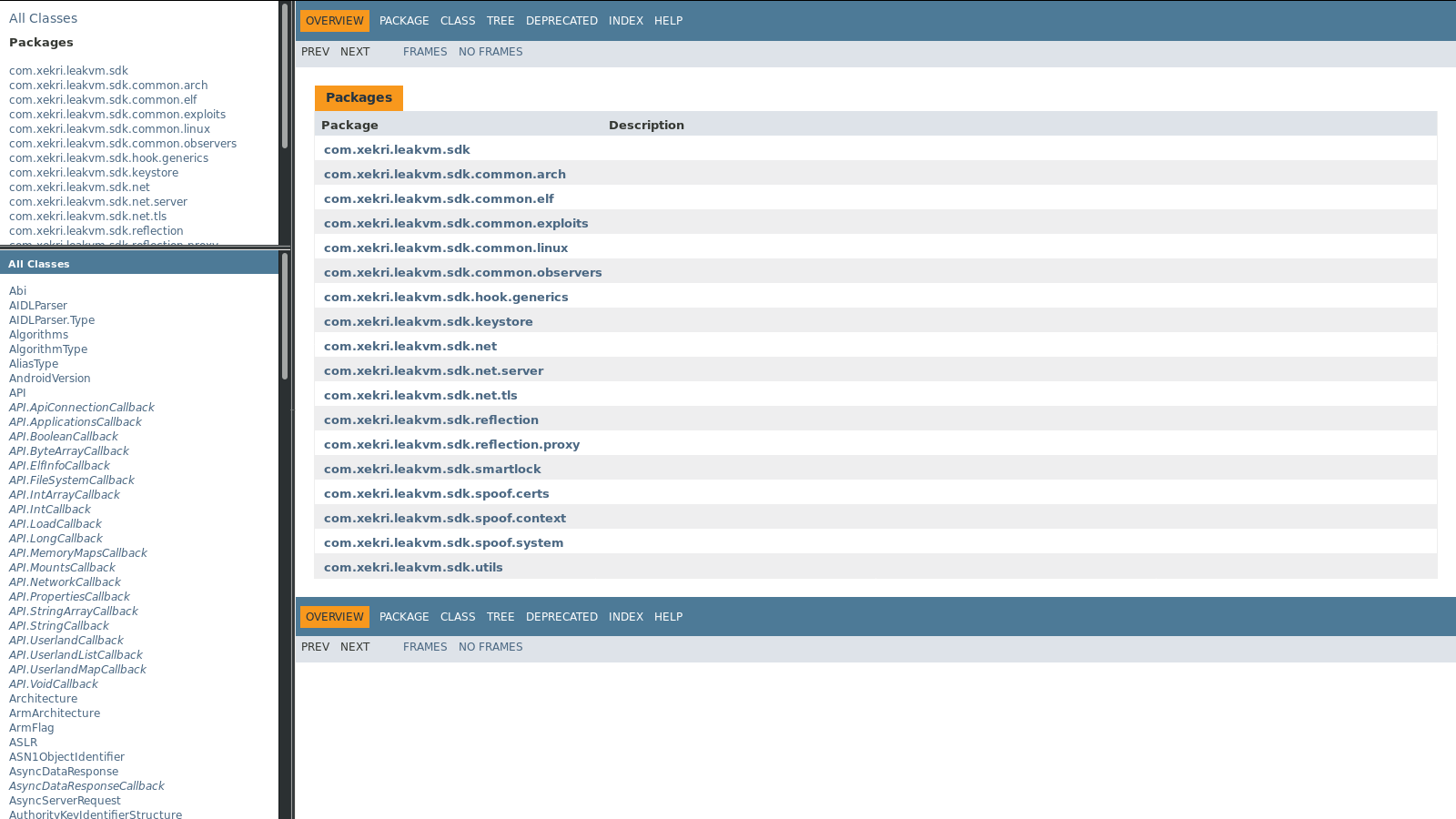Screen dimensions: 1456x819
Task: Open package com.xekri.leakvm.sdk.keystore in main table
Action: pos(429,321)
